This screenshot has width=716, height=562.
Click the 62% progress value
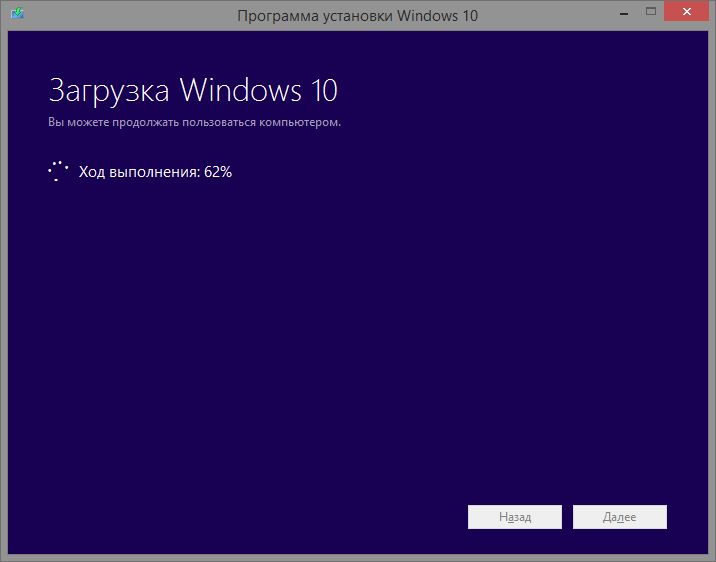click(x=217, y=172)
